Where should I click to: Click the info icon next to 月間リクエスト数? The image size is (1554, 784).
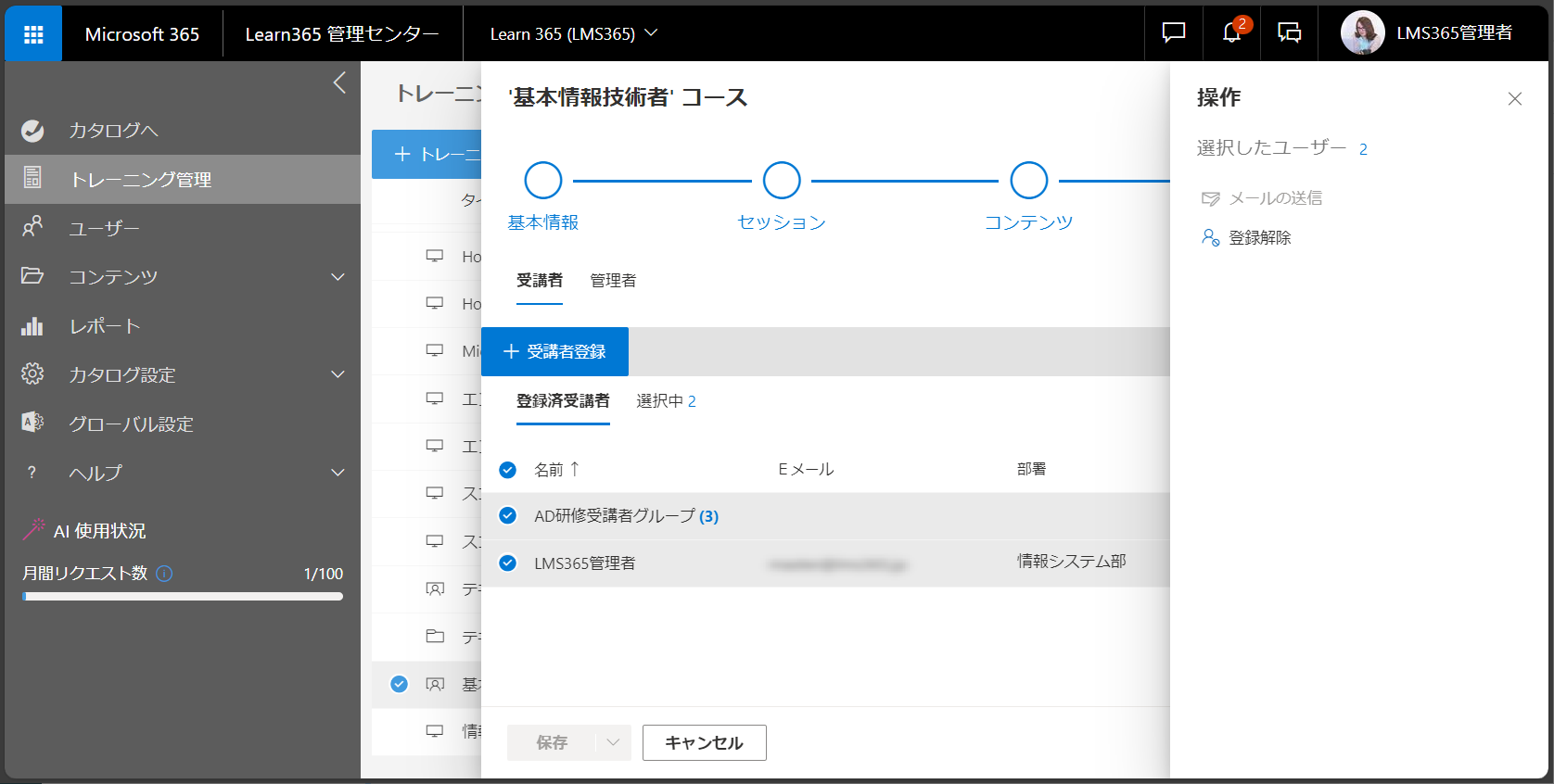click(x=165, y=574)
